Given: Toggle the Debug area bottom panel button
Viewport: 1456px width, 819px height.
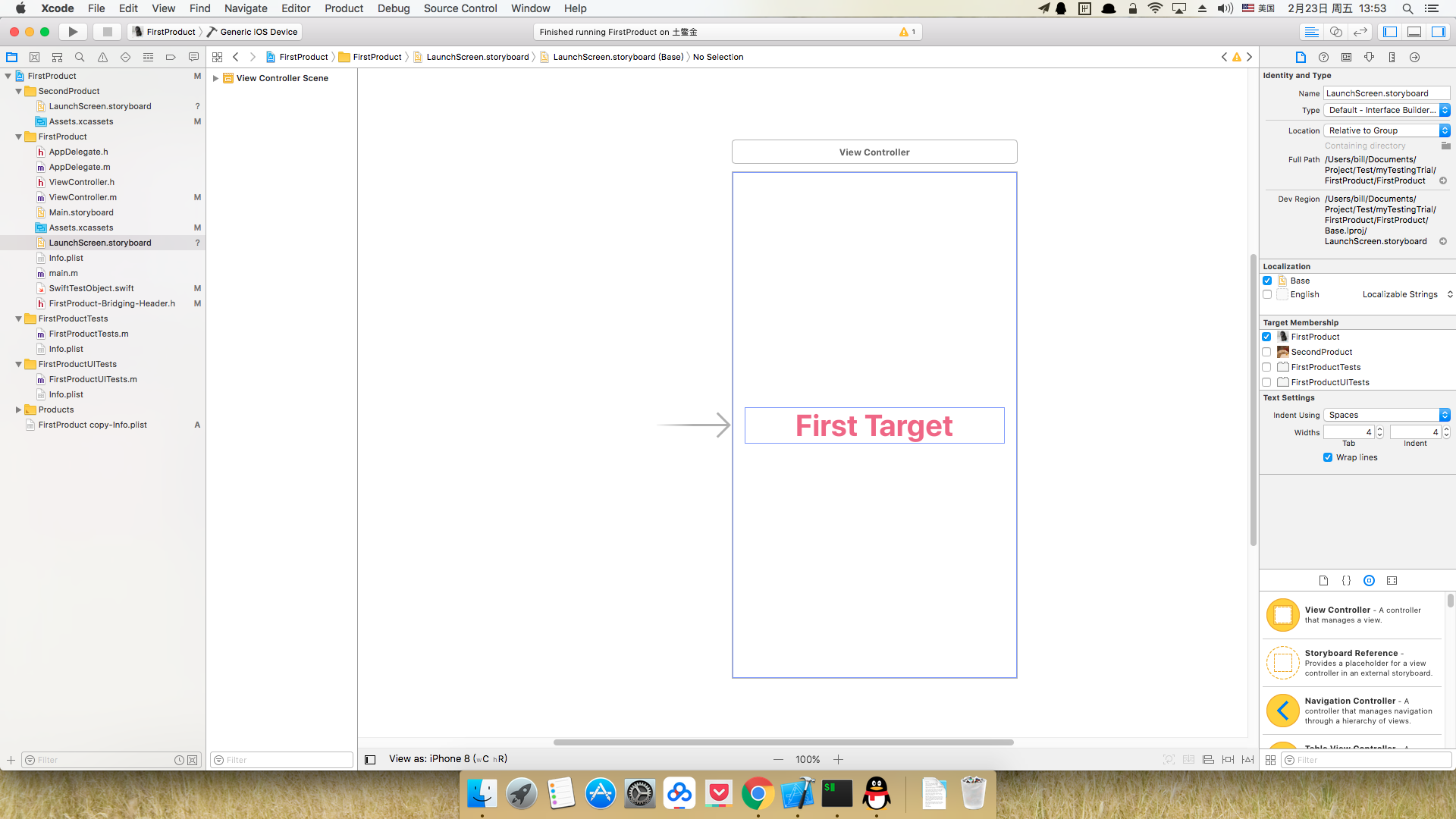Looking at the screenshot, I should click(1414, 32).
